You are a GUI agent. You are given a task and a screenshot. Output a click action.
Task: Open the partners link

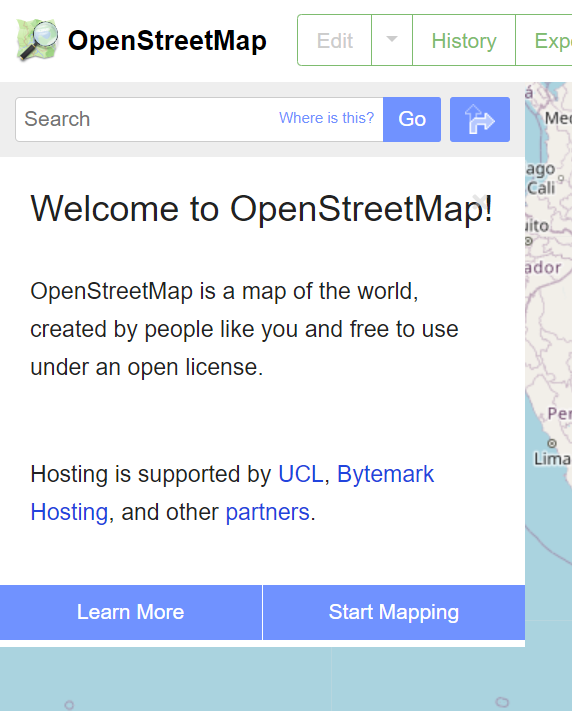(x=268, y=512)
